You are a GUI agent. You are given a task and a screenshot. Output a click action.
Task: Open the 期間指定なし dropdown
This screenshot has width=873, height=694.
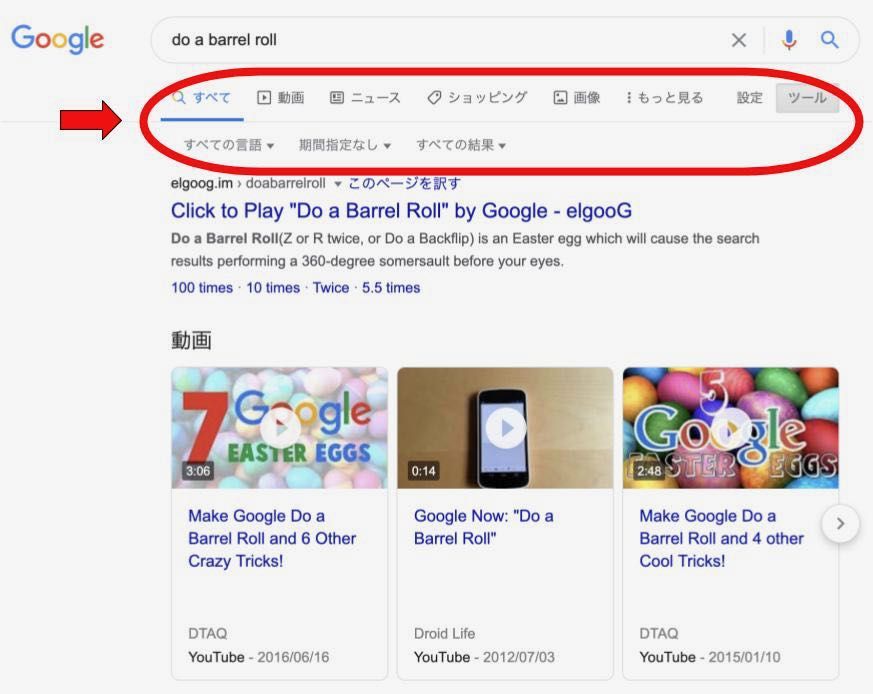click(345, 145)
